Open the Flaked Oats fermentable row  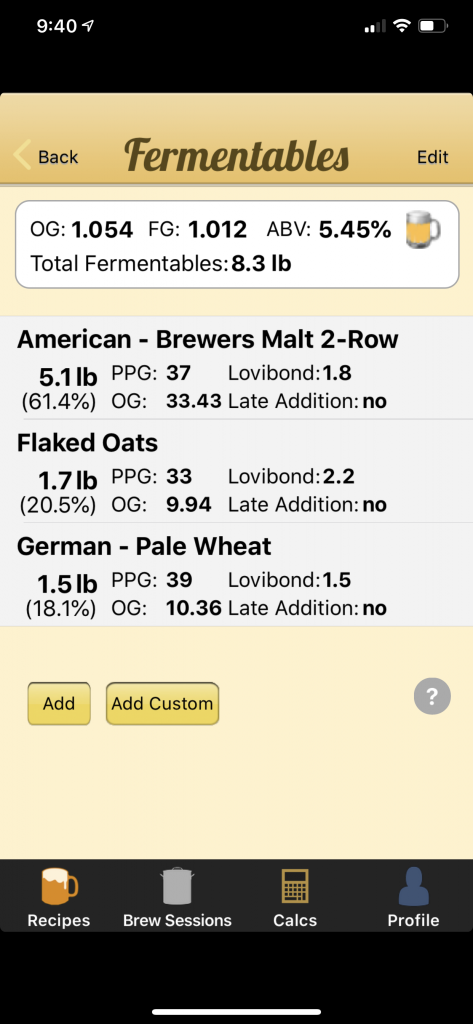coord(236,471)
